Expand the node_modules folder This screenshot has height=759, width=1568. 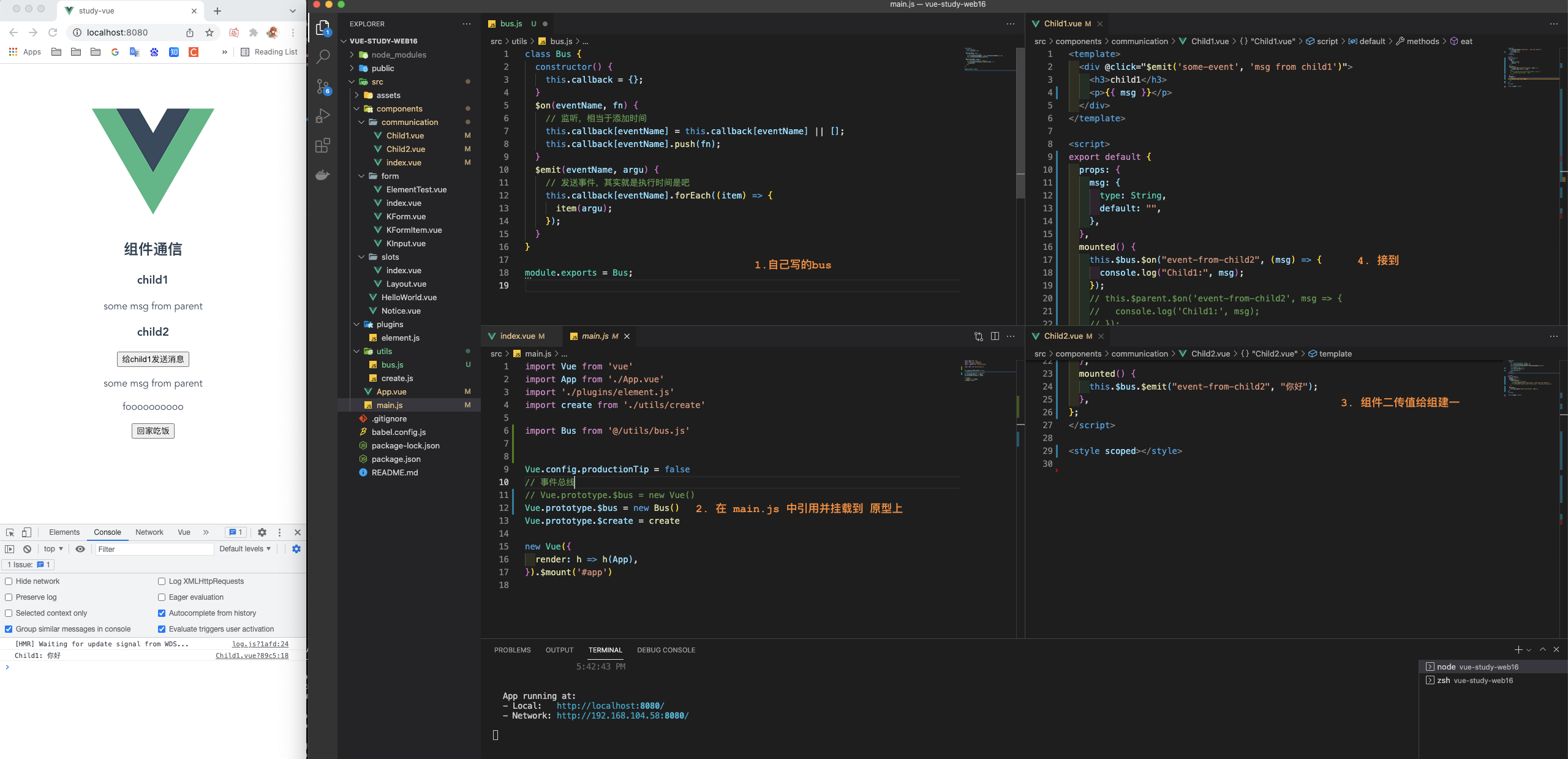click(409, 55)
